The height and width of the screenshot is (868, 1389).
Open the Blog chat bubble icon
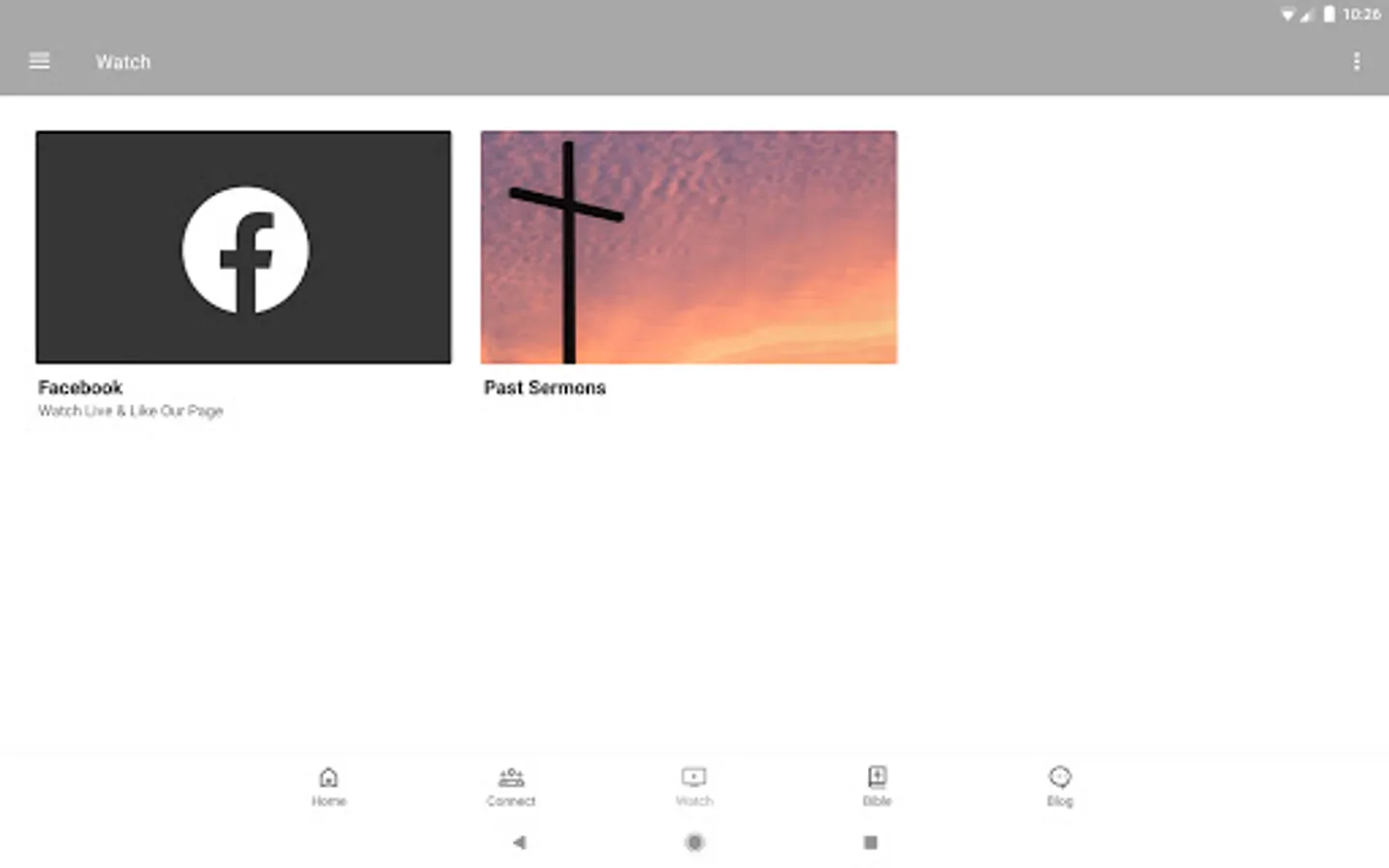(x=1059, y=776)
